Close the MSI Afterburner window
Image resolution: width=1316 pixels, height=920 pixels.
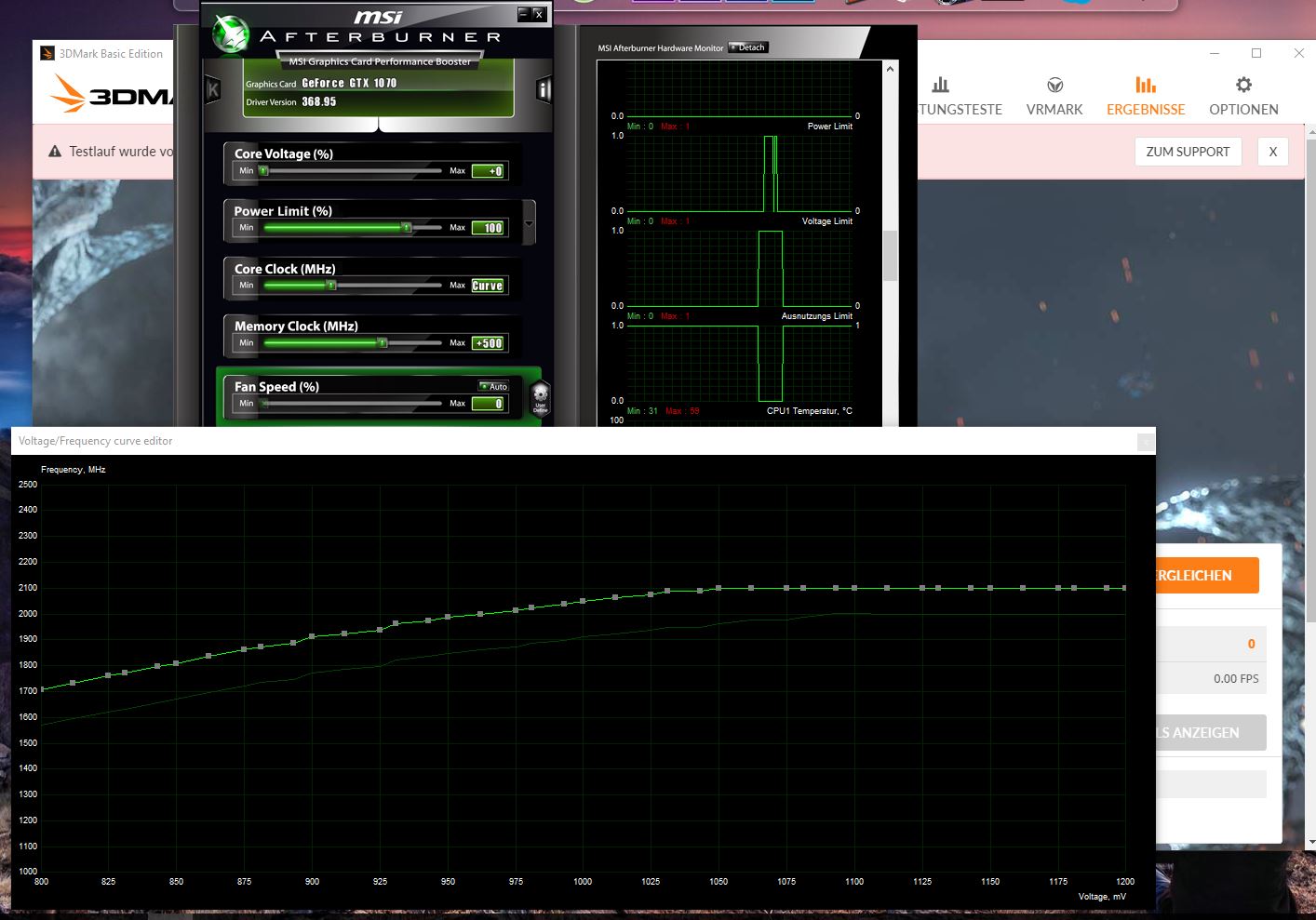tap(538, 14)
